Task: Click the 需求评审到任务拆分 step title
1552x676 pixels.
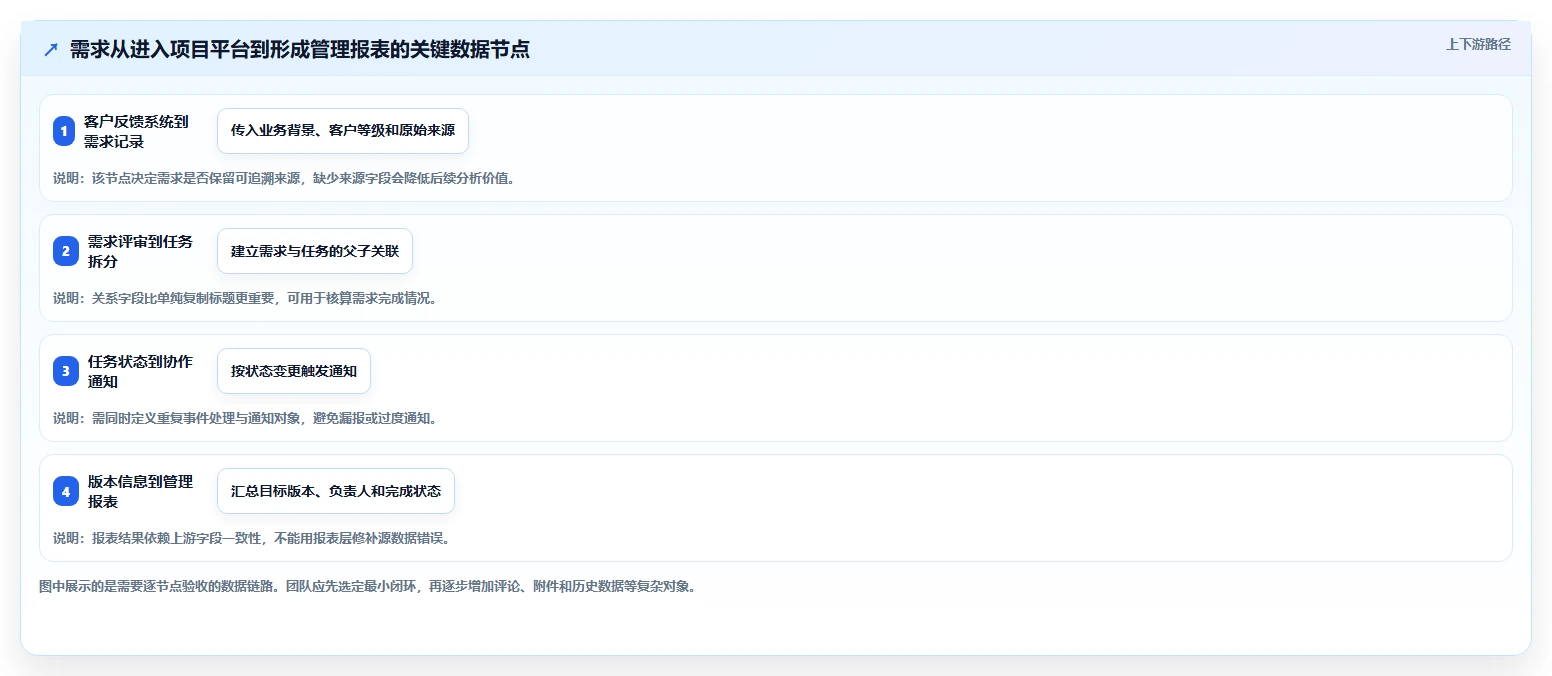Action: [x=140, y=251]
